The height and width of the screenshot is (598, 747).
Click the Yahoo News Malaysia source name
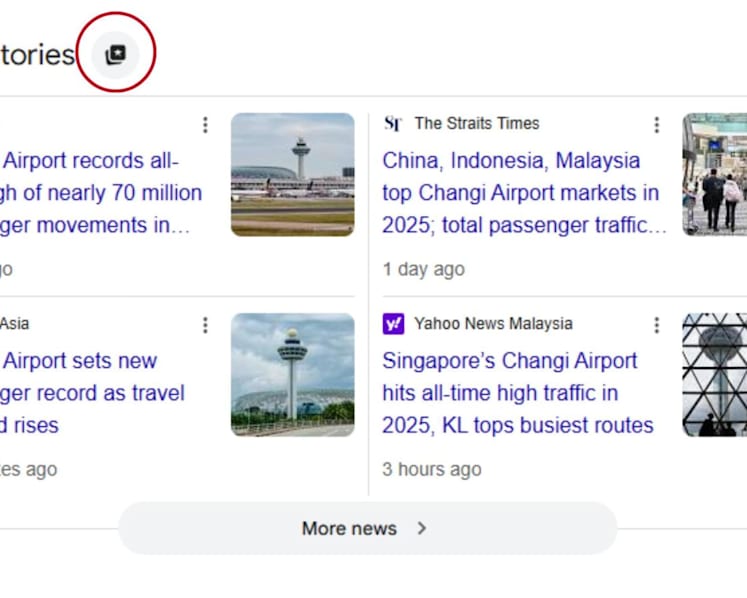pos(493,324)
